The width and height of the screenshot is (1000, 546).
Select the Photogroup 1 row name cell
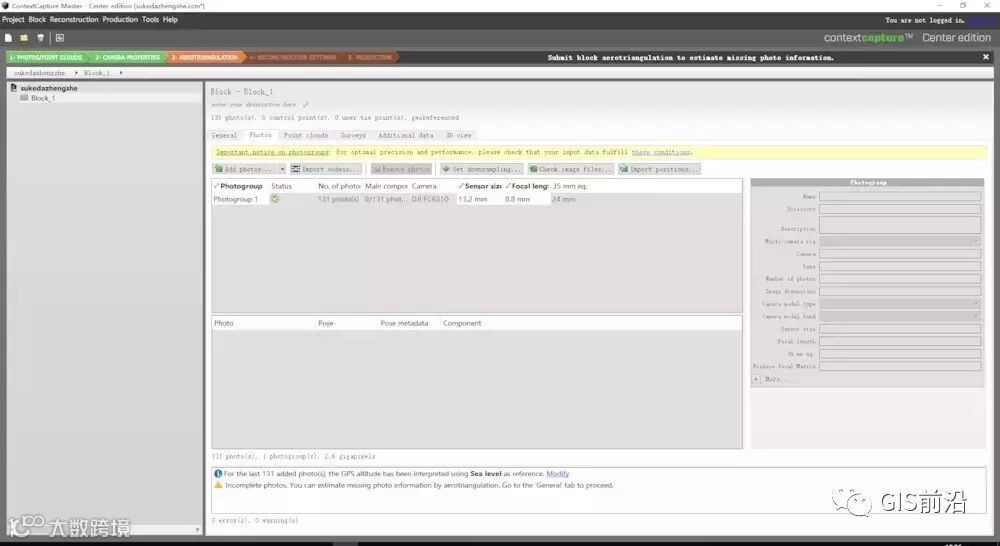240,199
